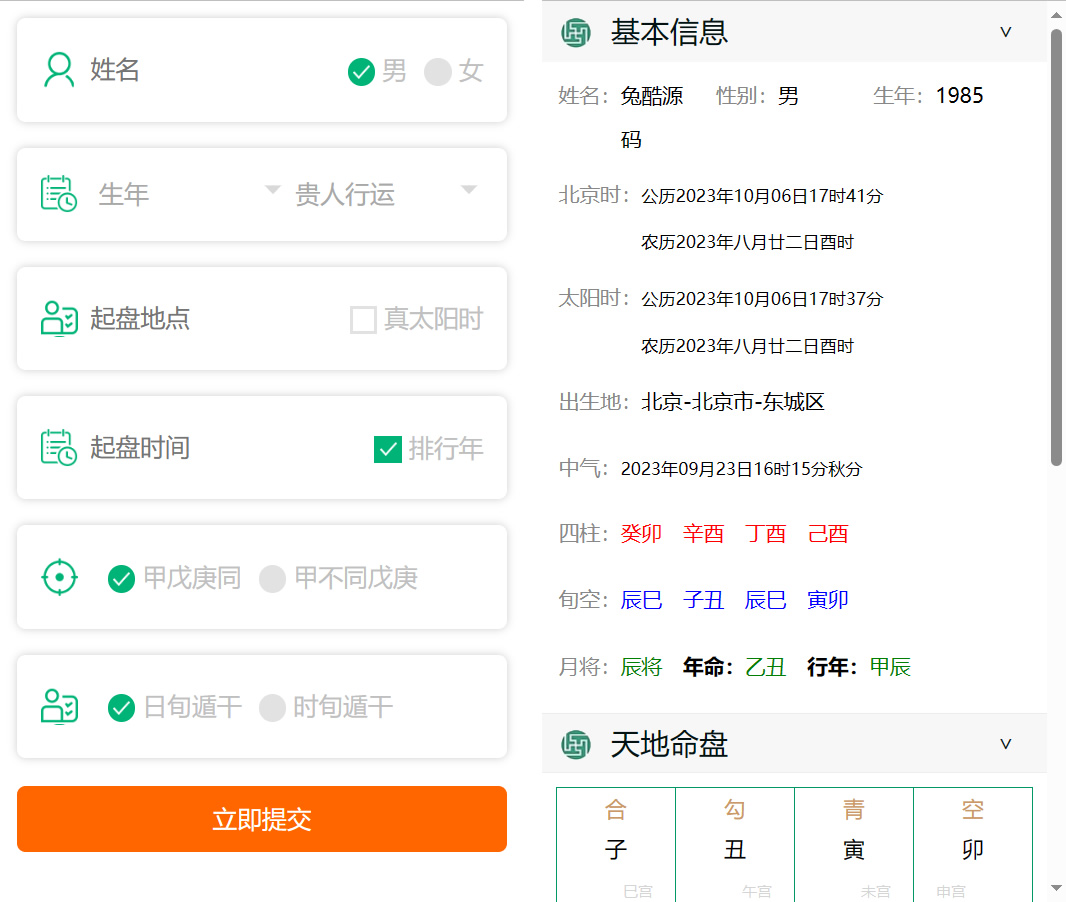Click the calendar clock icon beside 起盘时间
1066x902 pixels.
point(59,447)
